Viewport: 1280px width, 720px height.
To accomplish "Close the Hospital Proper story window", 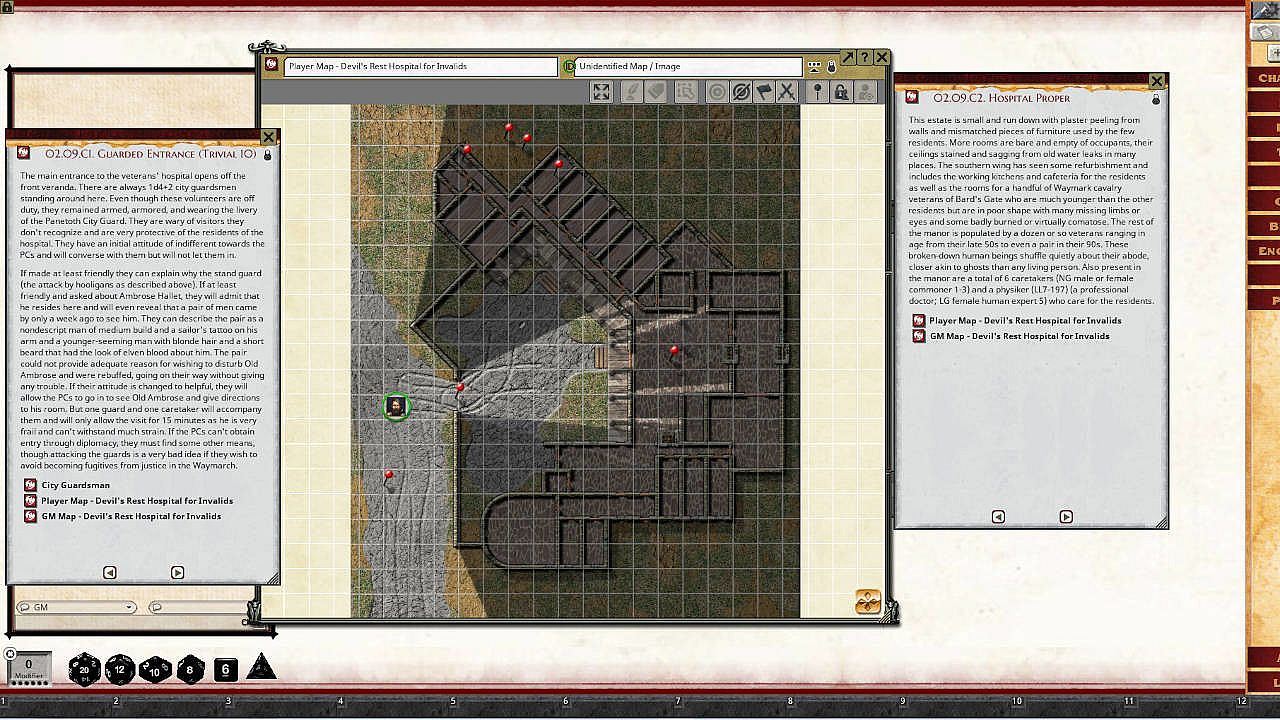I will (1157, 81).
